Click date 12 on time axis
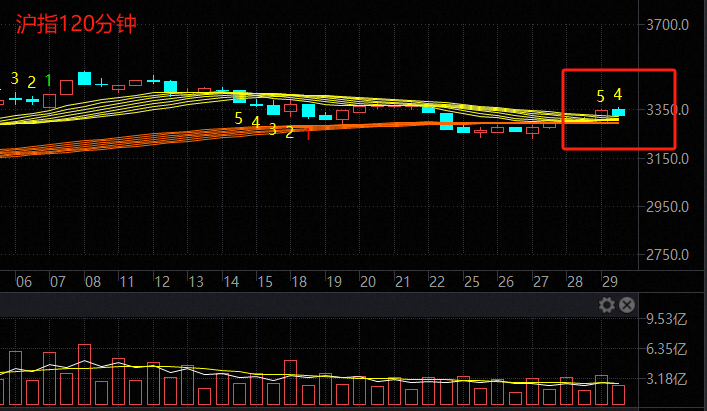Screen dimensions: 707x411 [162, 282]
